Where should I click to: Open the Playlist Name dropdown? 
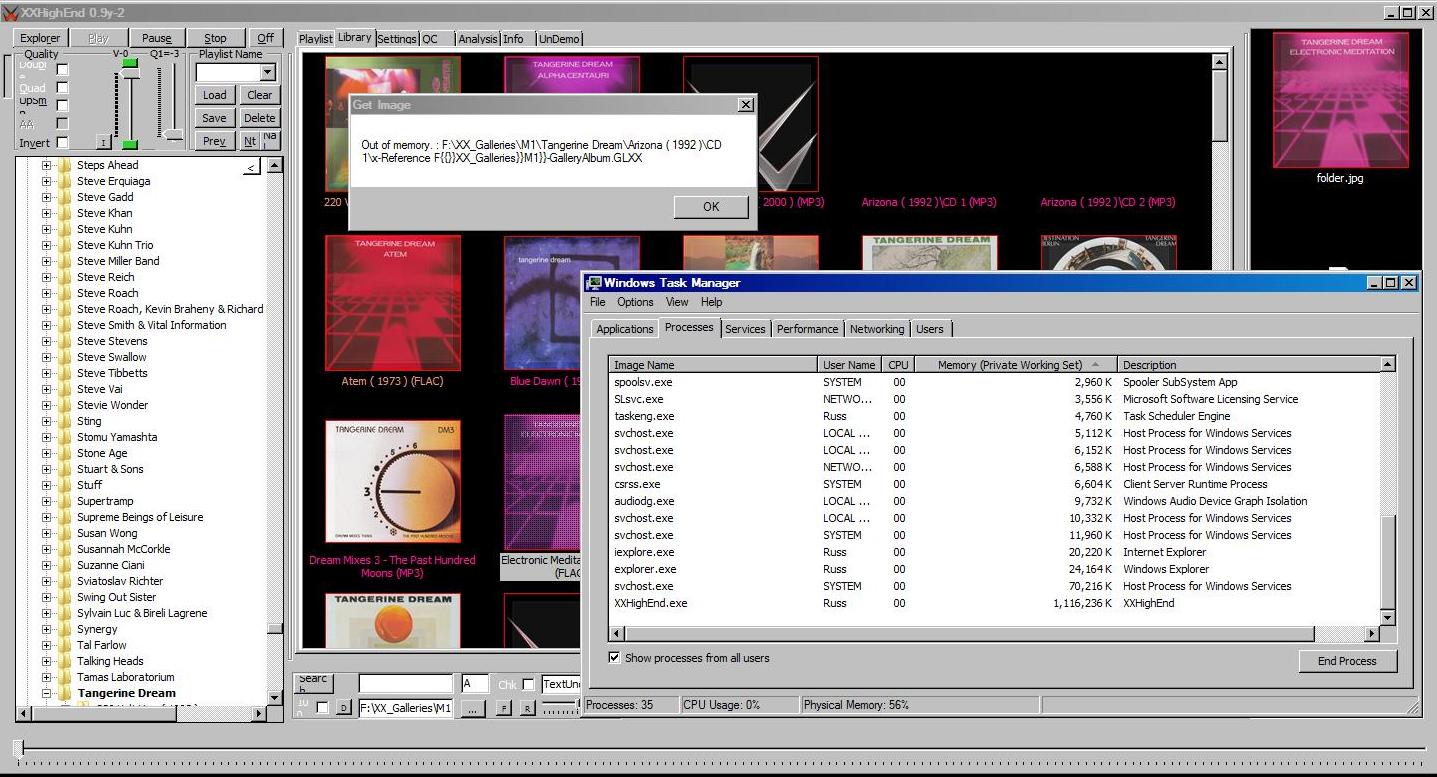click(x=267, y=73)
